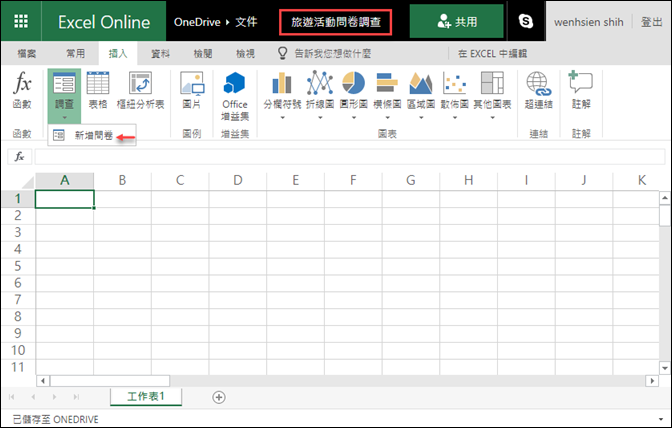672x428 pixels.
Task: Click the Share (共用) button
Action: point(456,21)
